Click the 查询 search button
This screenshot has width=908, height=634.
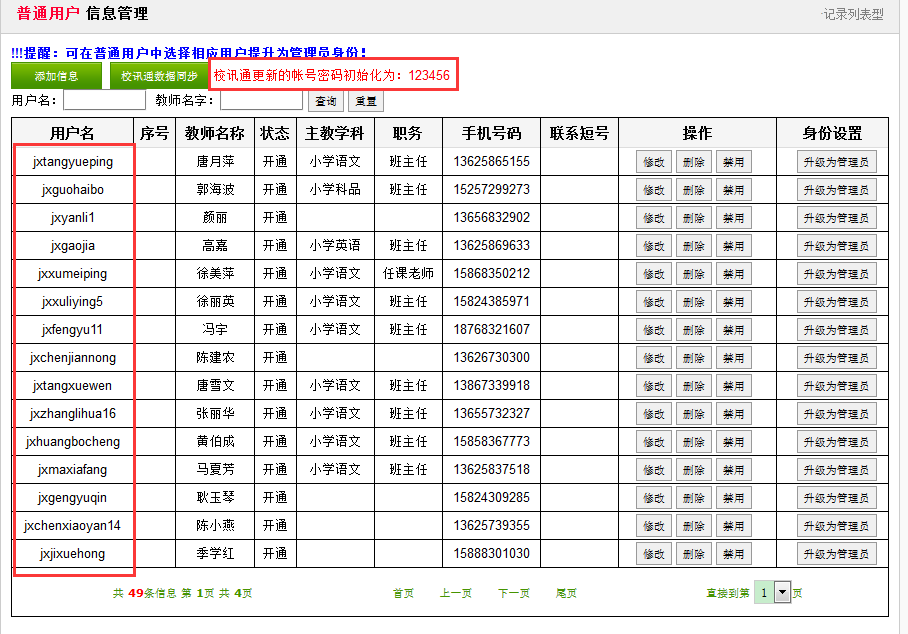[x=326, y=101]
